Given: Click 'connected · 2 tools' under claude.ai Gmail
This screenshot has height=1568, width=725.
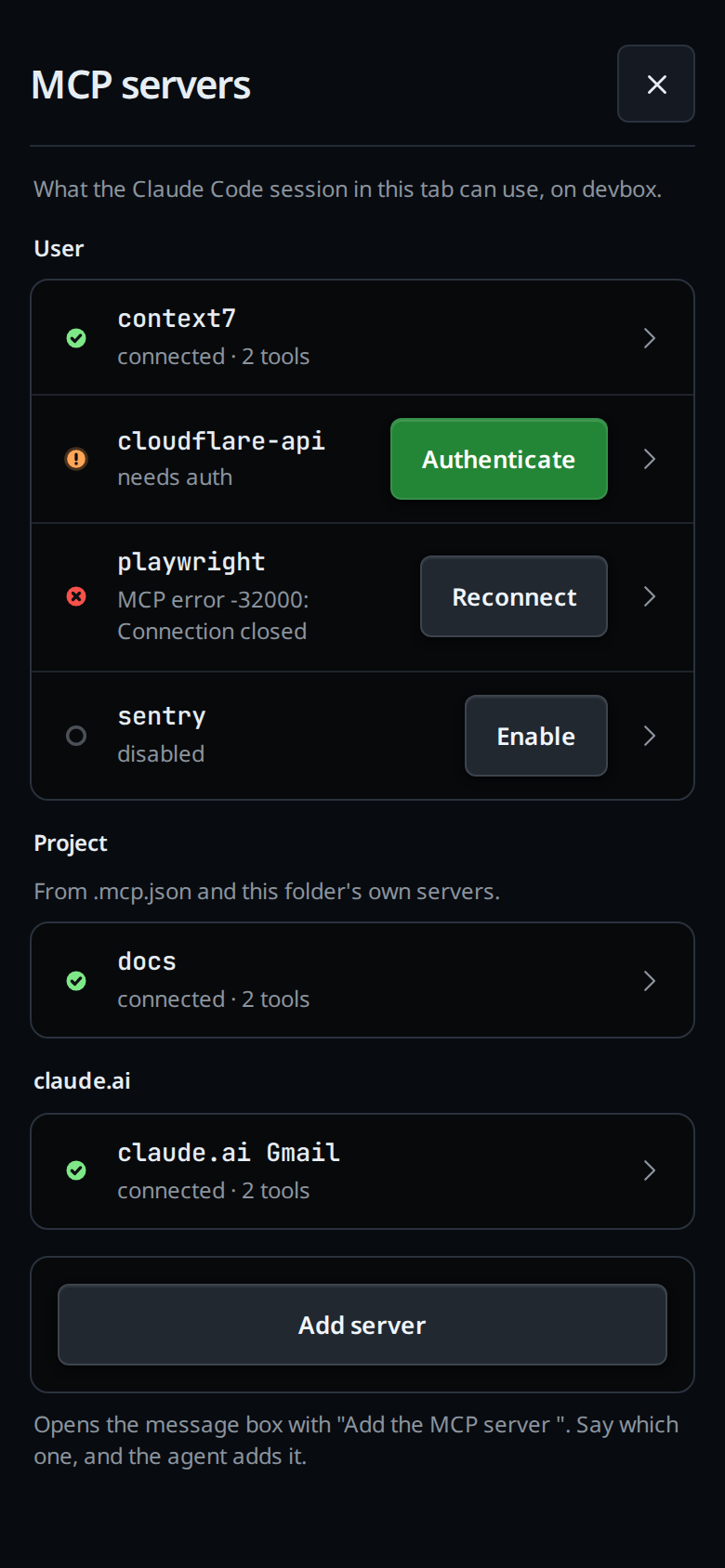Looking at the screenshot, I should 214,1191.
